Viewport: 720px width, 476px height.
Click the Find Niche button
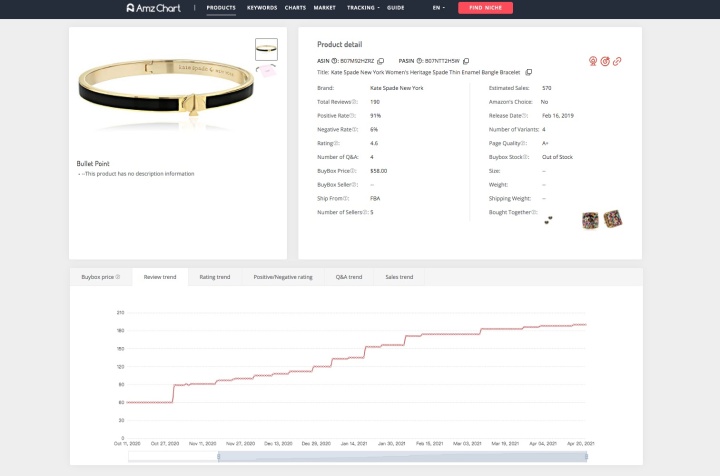click(485, 8)
